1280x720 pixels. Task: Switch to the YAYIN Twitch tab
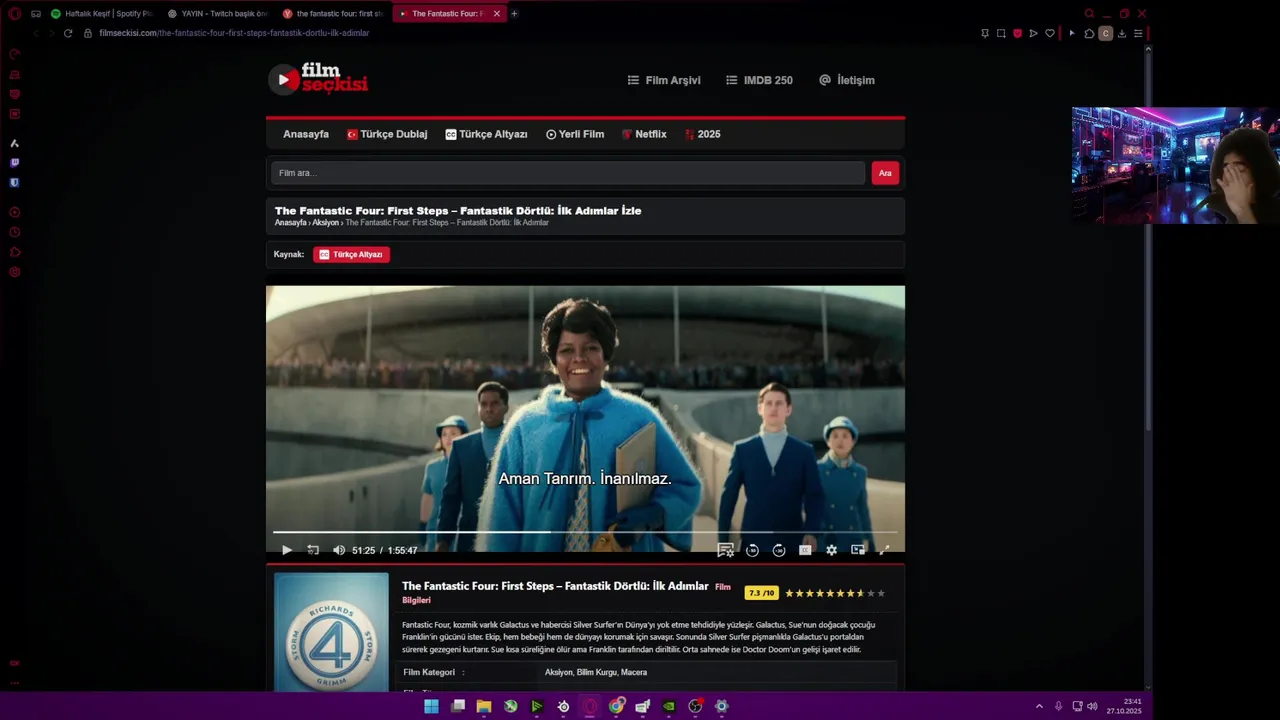(x=217, y=14)
